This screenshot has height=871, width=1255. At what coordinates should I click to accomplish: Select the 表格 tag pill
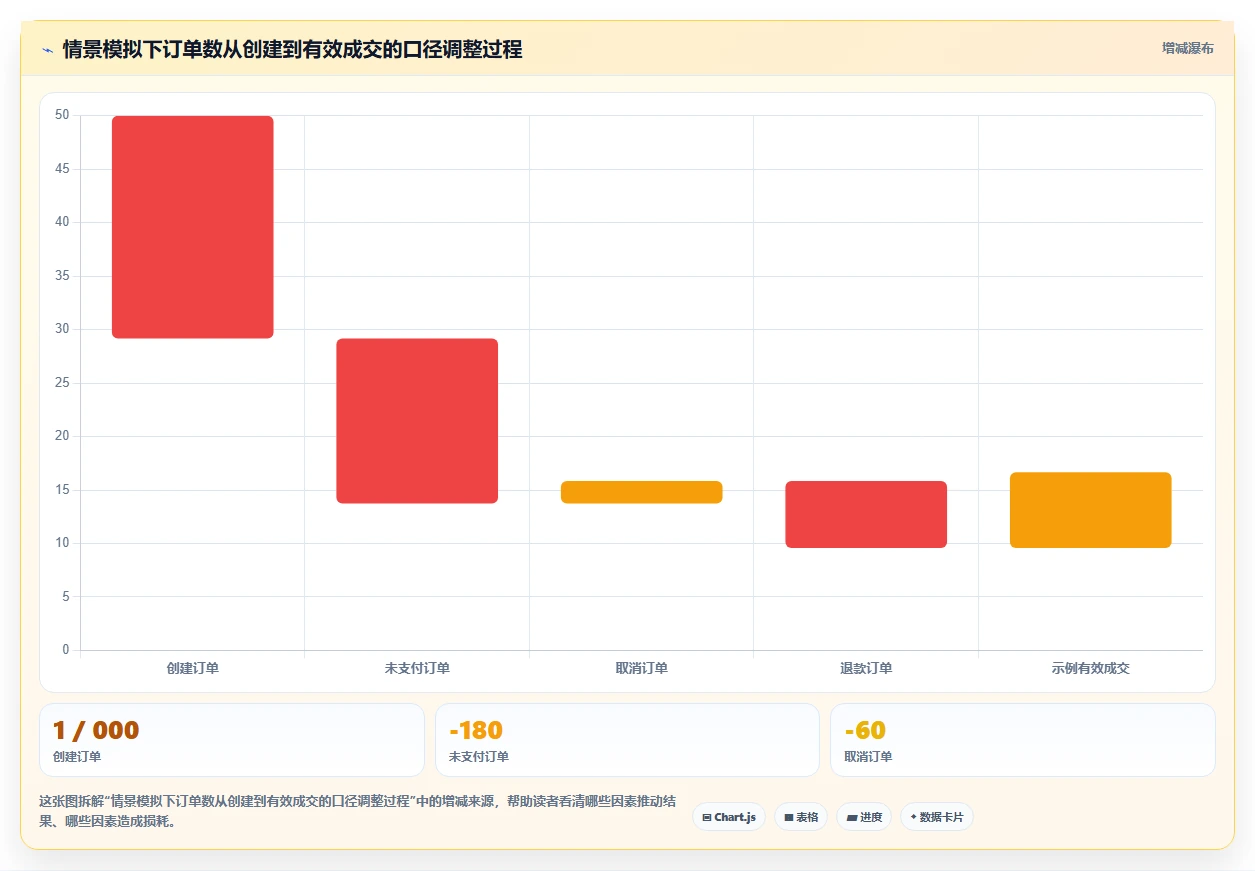[801, 817]
